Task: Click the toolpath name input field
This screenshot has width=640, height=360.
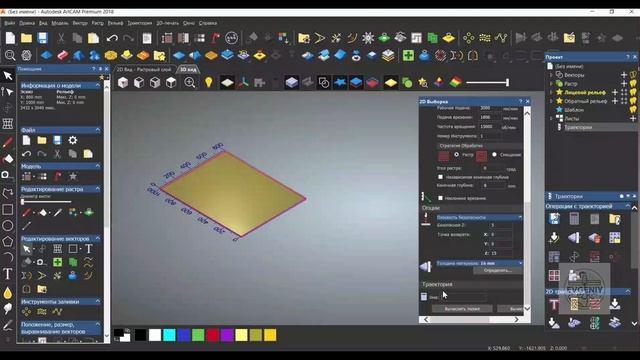Action: [463, 297]
